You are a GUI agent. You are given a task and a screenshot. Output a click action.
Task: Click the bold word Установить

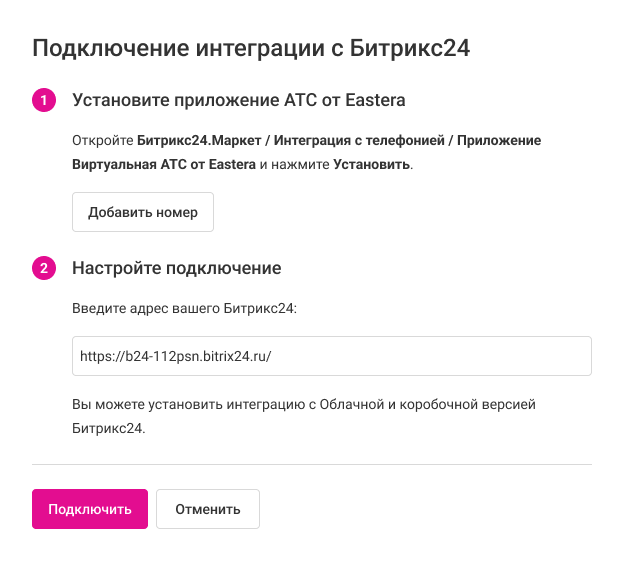[x=371, y=163]
